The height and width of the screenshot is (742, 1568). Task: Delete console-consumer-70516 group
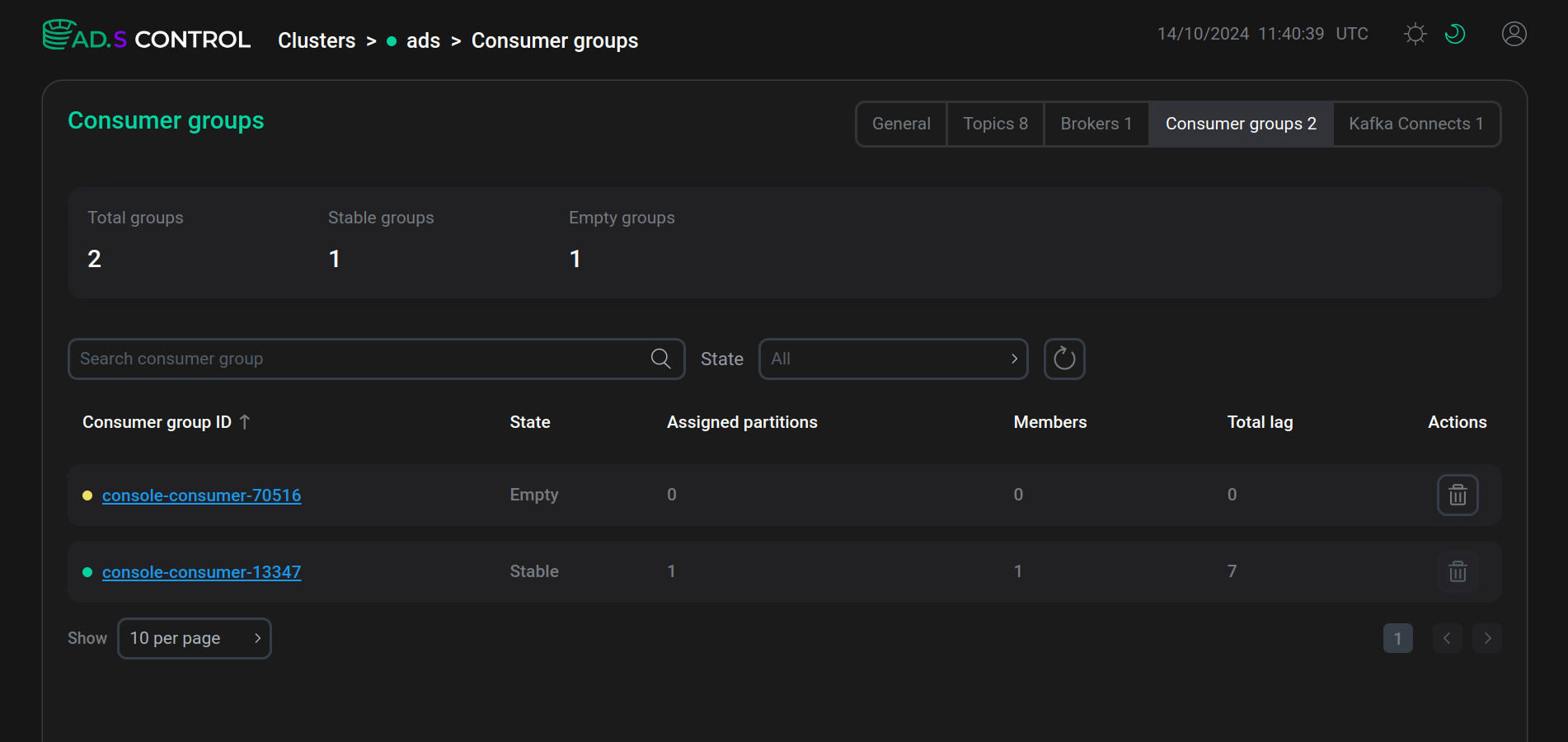(x=1458, y=495)
